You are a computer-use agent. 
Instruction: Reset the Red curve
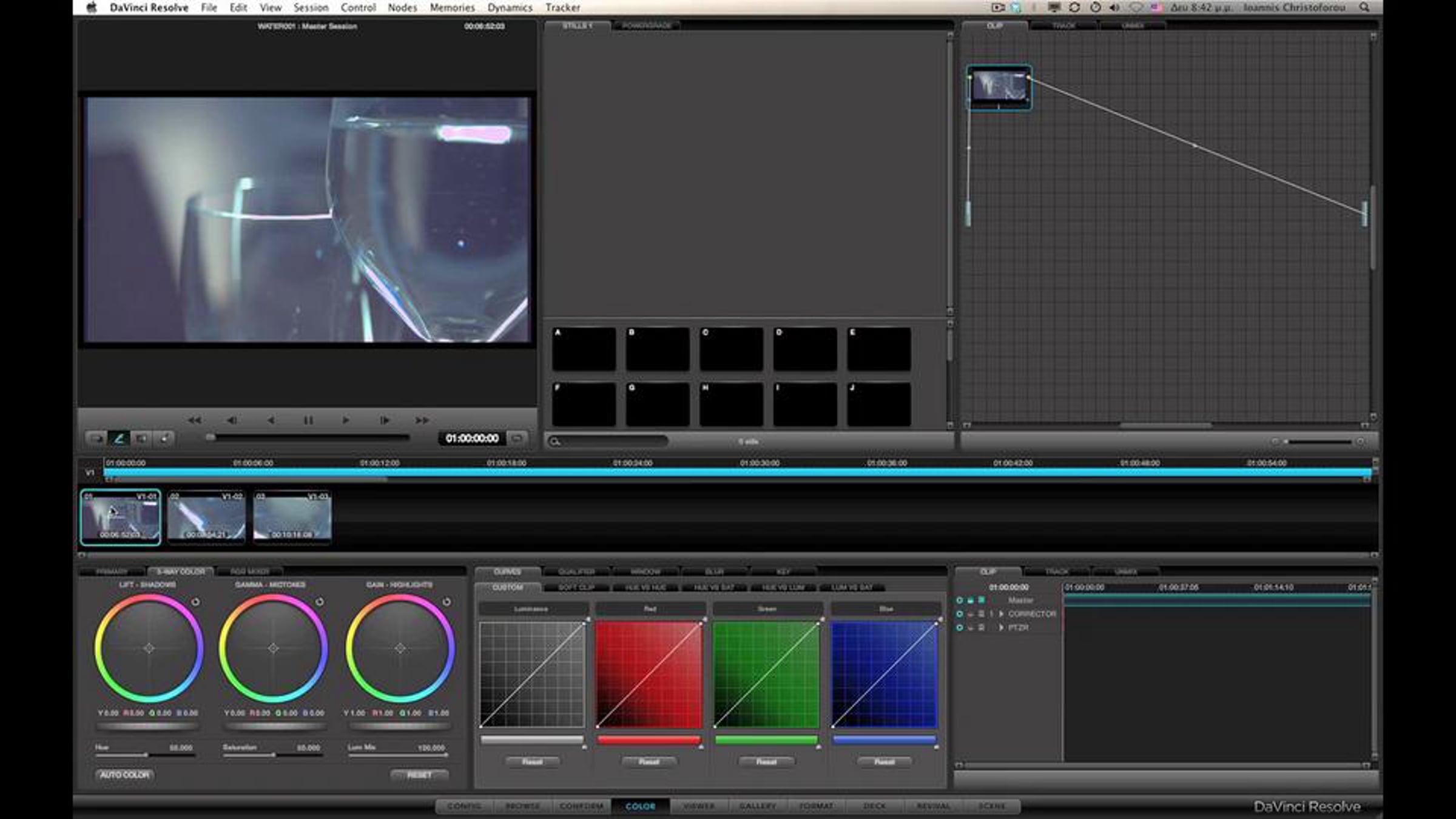[x=649, y=762]
